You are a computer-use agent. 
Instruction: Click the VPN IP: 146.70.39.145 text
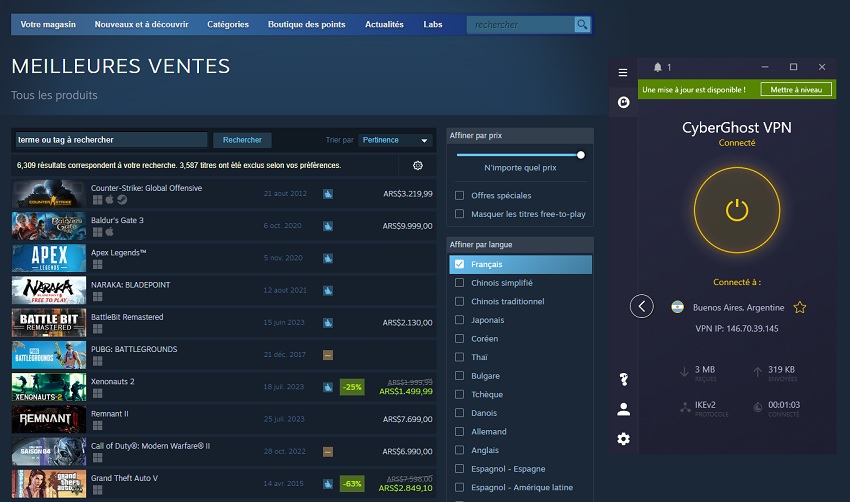pyautogui.click(x=737, y=329)
